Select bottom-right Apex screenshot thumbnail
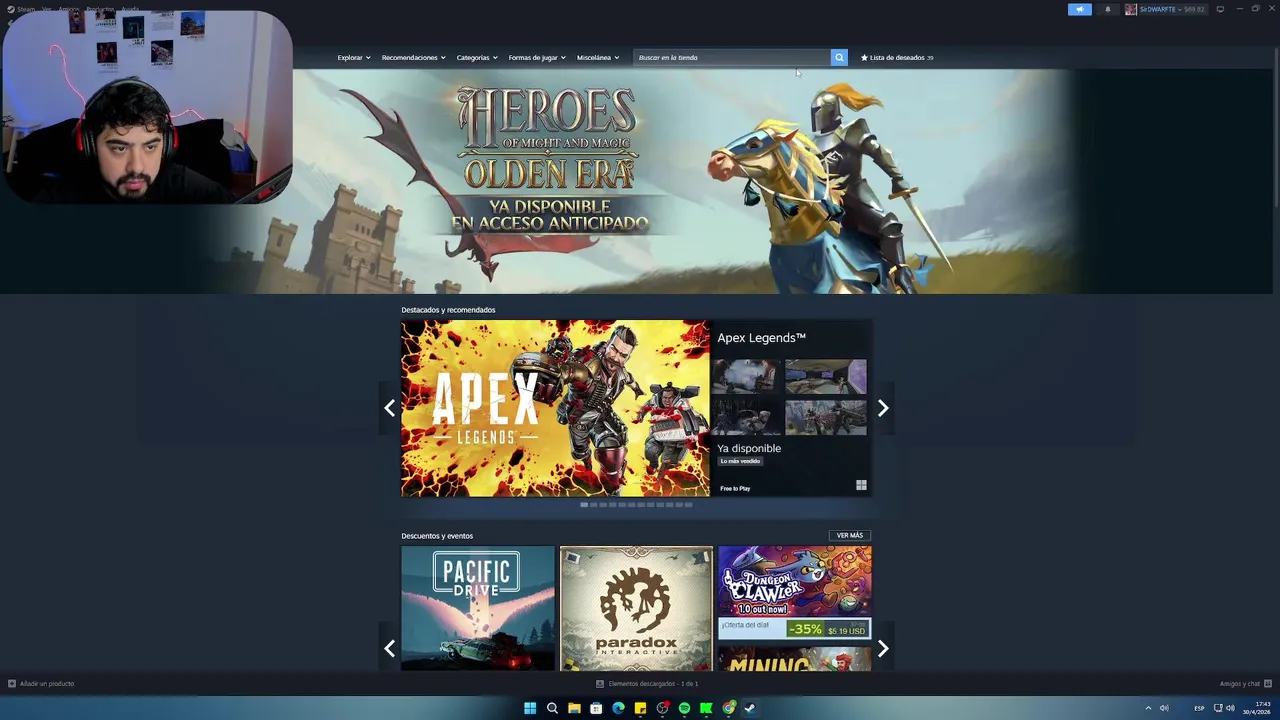Screen dimensions: 1280x720 point(826,417)
